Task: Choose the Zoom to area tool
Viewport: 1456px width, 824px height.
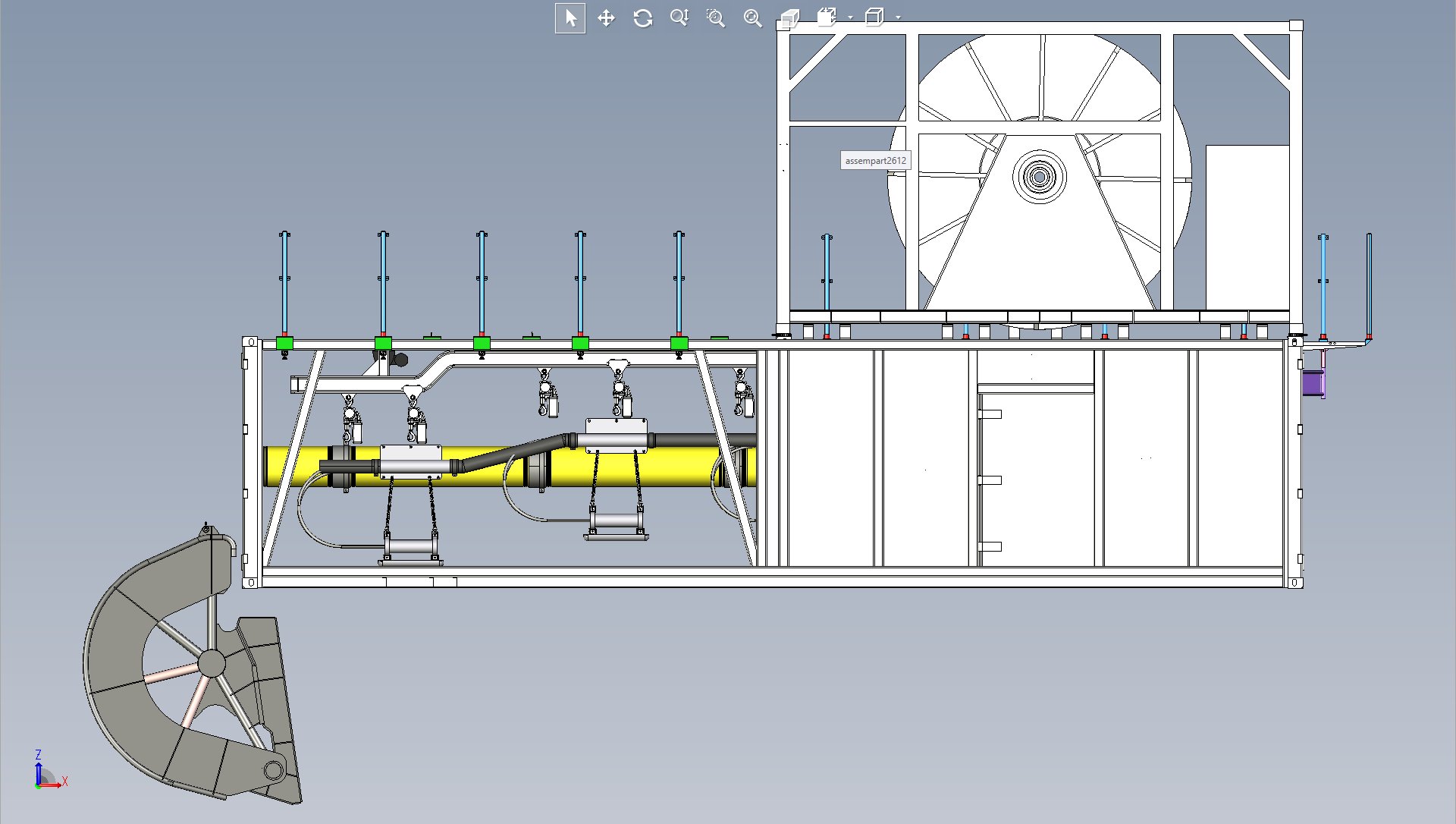Action: click(x=716, y=18)
